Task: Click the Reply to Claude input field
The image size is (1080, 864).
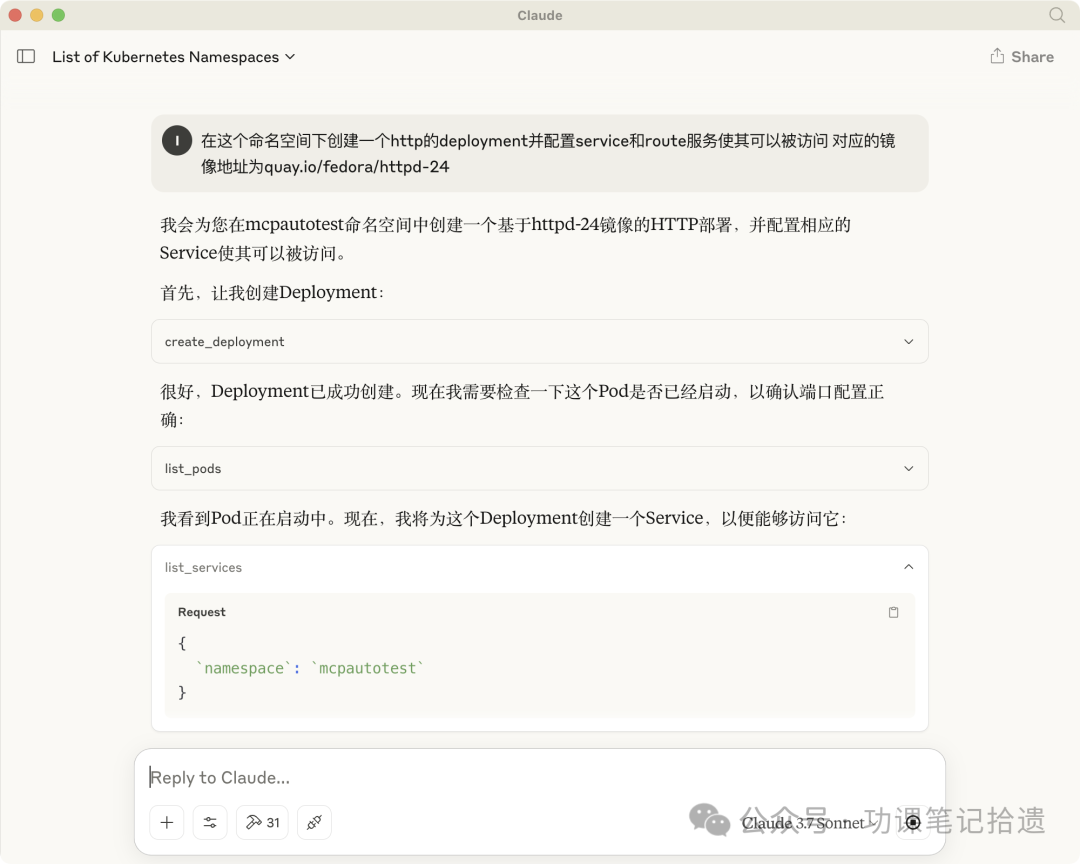Action: [x=400, y=777]
